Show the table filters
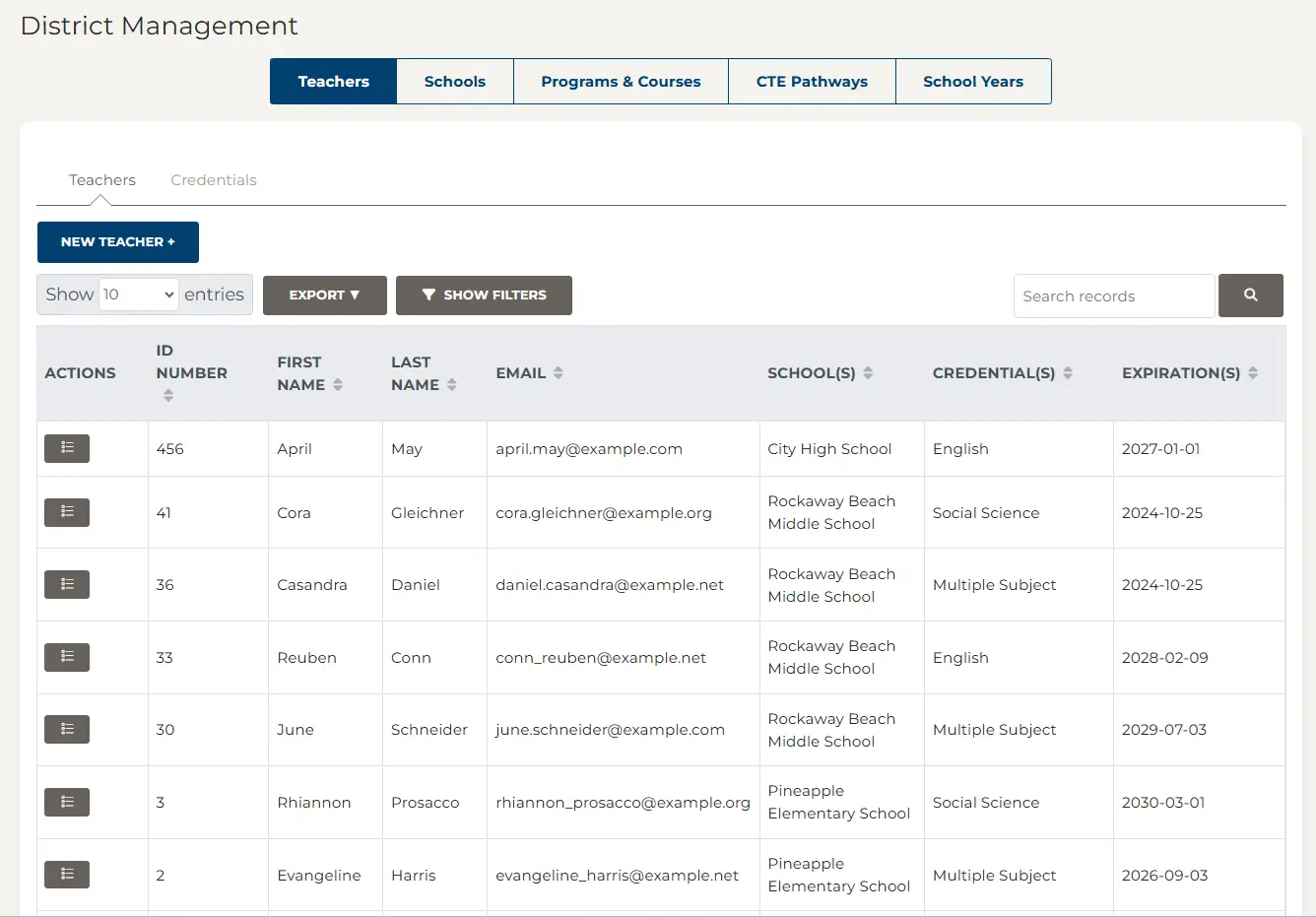1316x917 pixels. click(x=484, y=295)
